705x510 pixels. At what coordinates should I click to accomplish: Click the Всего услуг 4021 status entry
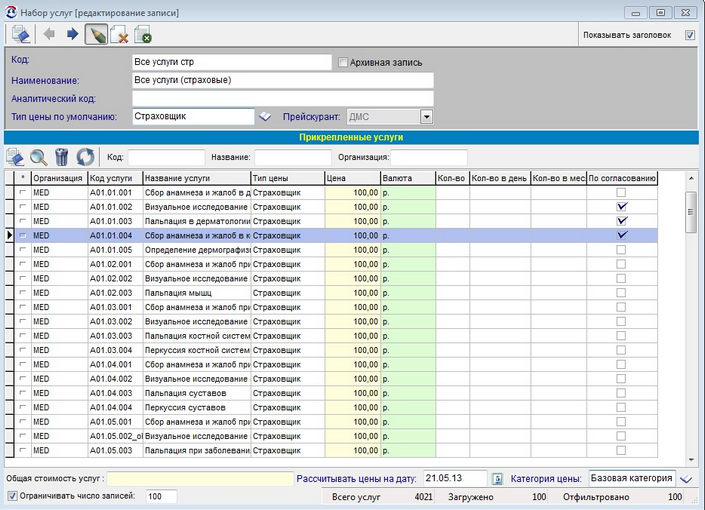[x=382, y=497]
